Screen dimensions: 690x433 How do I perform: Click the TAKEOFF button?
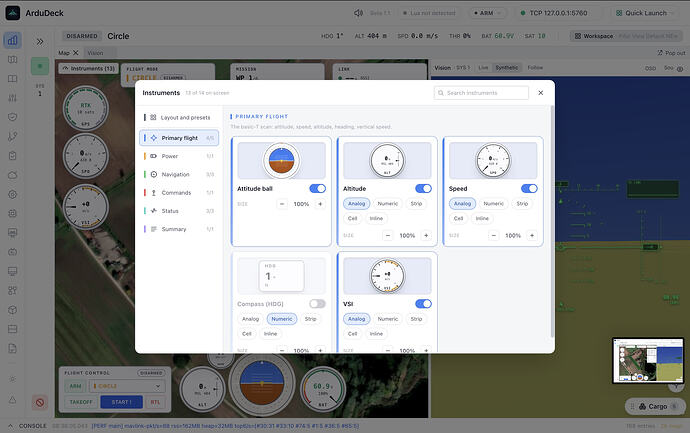point(81,402)
